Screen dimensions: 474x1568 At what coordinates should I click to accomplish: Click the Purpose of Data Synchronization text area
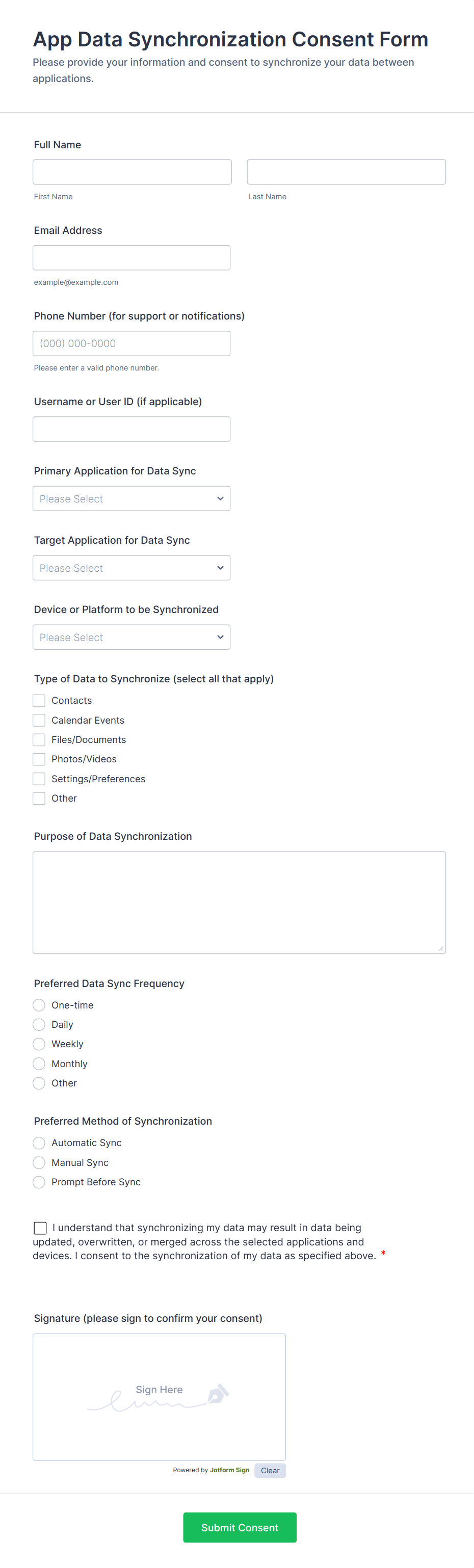coord(239,902)
